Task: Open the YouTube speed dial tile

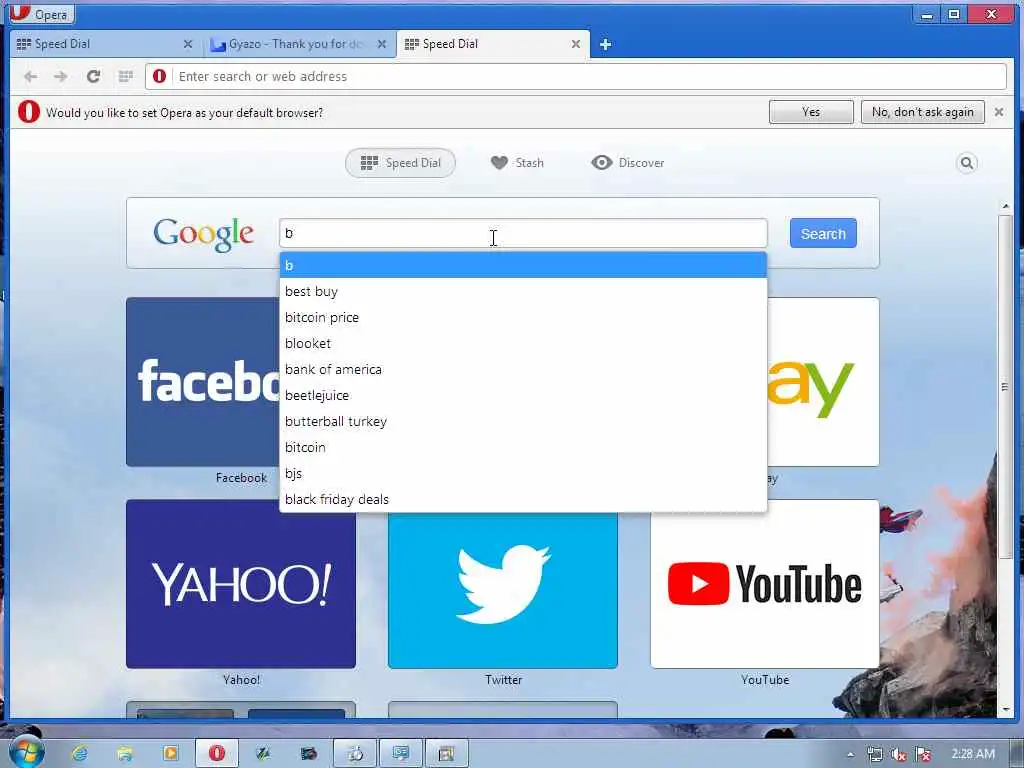Action: 765,584
